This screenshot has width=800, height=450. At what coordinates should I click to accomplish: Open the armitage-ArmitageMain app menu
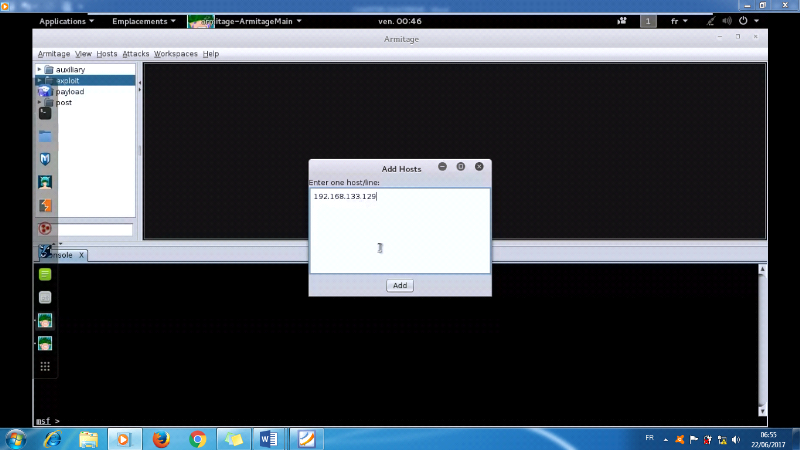pyautogui.click(x=245, y=21)
